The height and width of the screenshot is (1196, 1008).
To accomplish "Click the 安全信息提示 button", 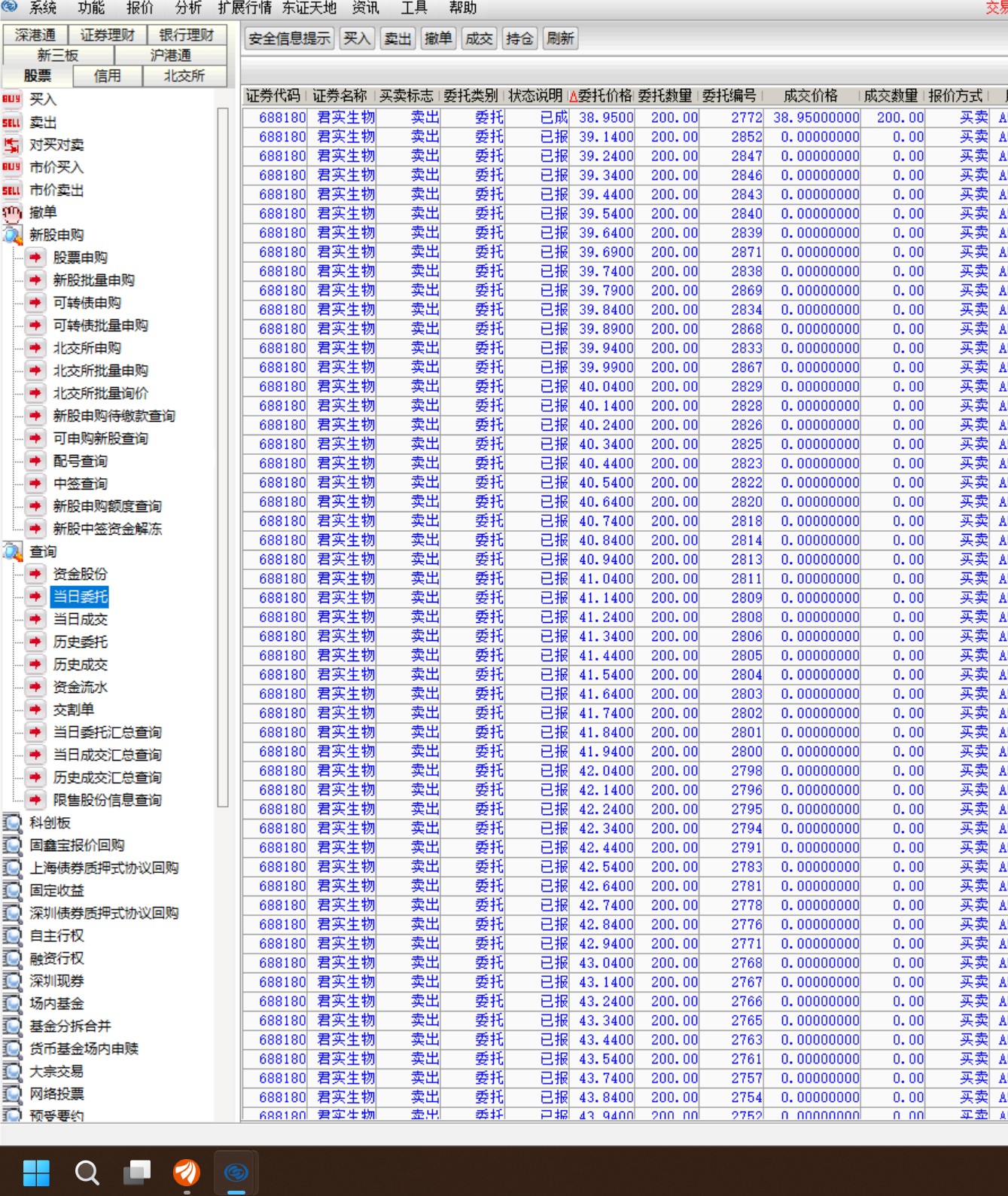I will 290,38.
